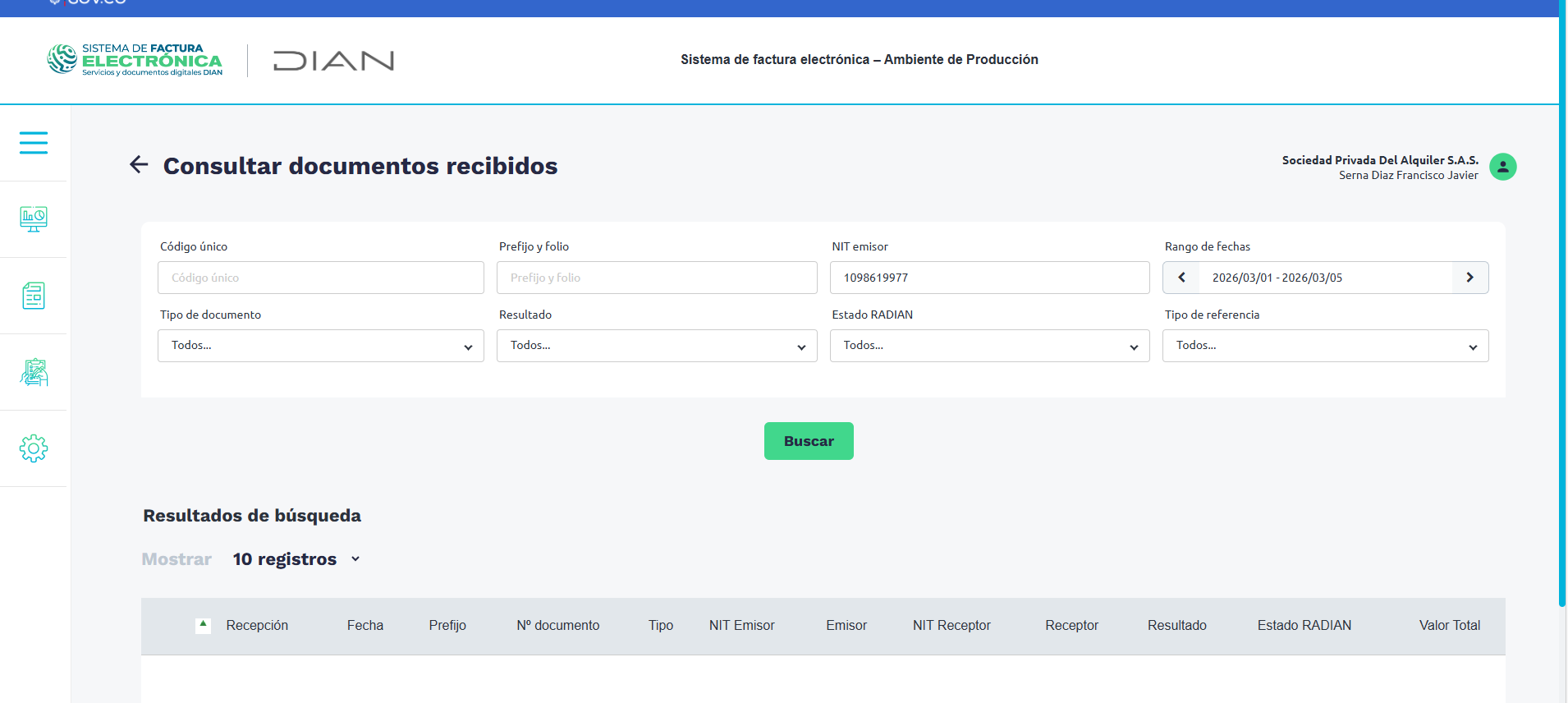Open the Estado RADIAN dropdown
1568x703 pixels.
(x=989, y=346)
